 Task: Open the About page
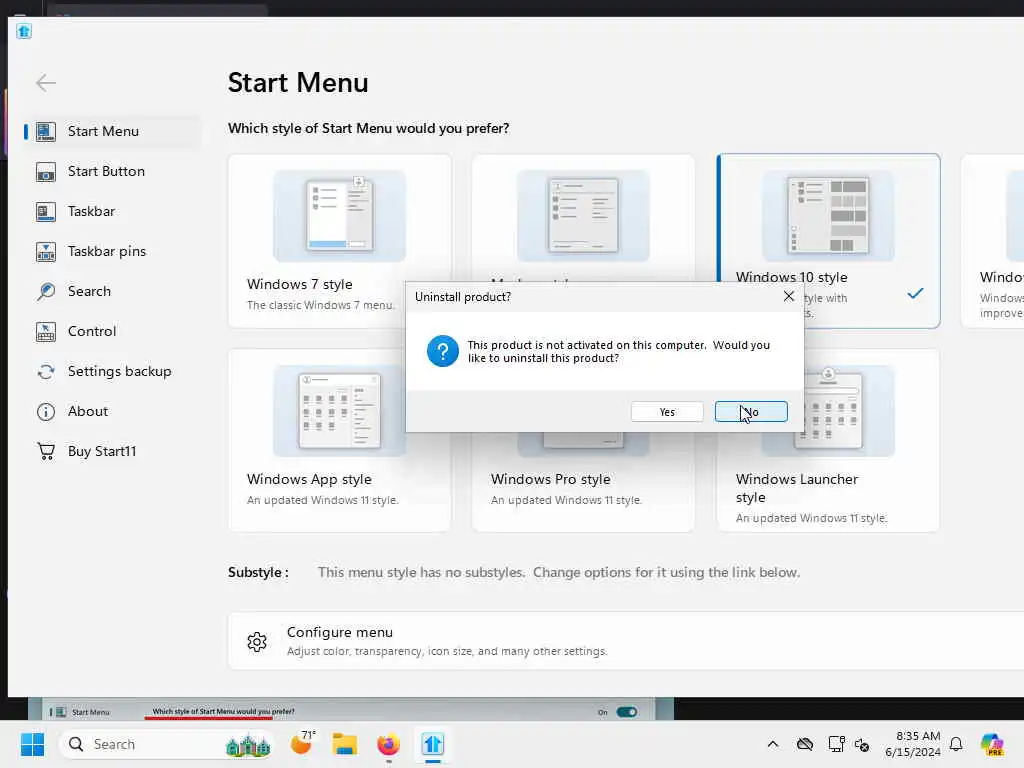88,411
